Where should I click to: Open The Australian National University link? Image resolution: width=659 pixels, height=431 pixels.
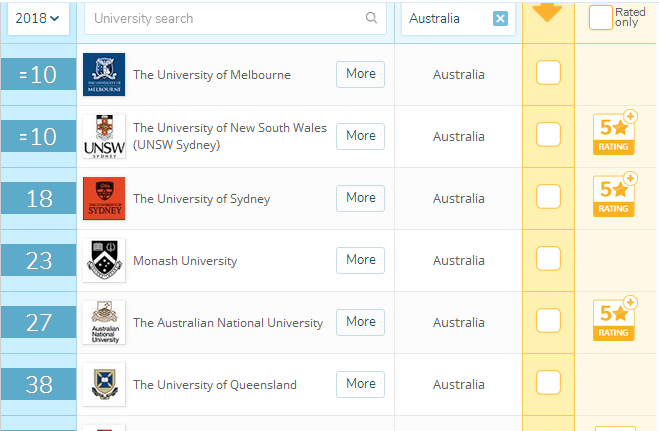(x=228, y=323)
